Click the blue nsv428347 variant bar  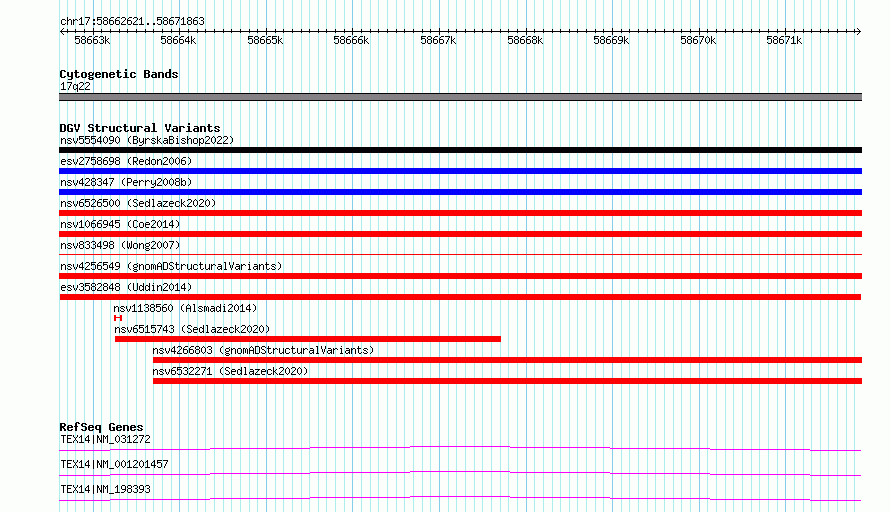[x=460, y=192]
